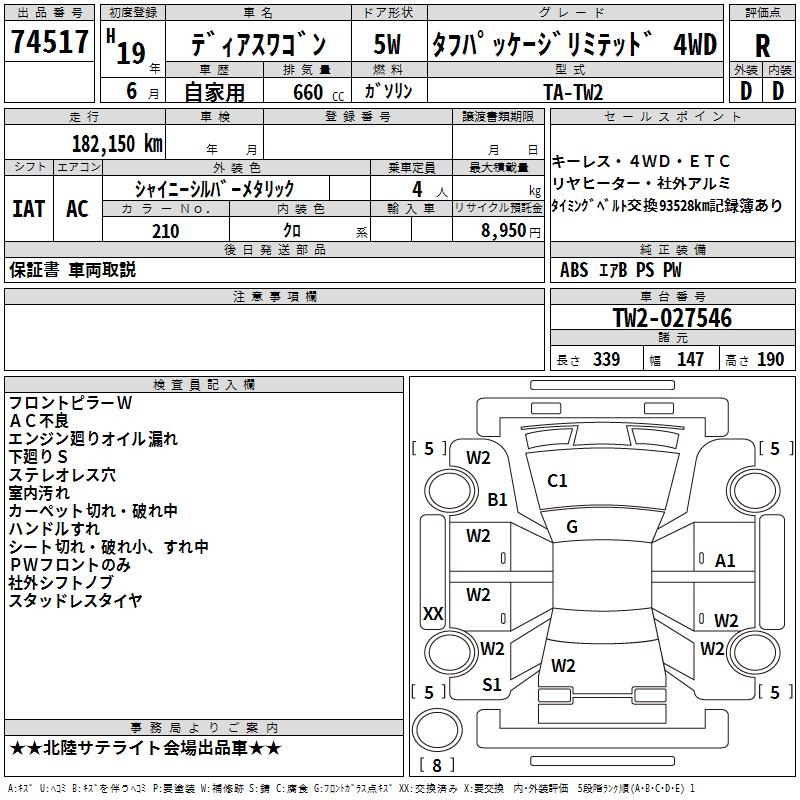
Task: Select the car name ディアスワゴン
Action: (x=258, y=44)
